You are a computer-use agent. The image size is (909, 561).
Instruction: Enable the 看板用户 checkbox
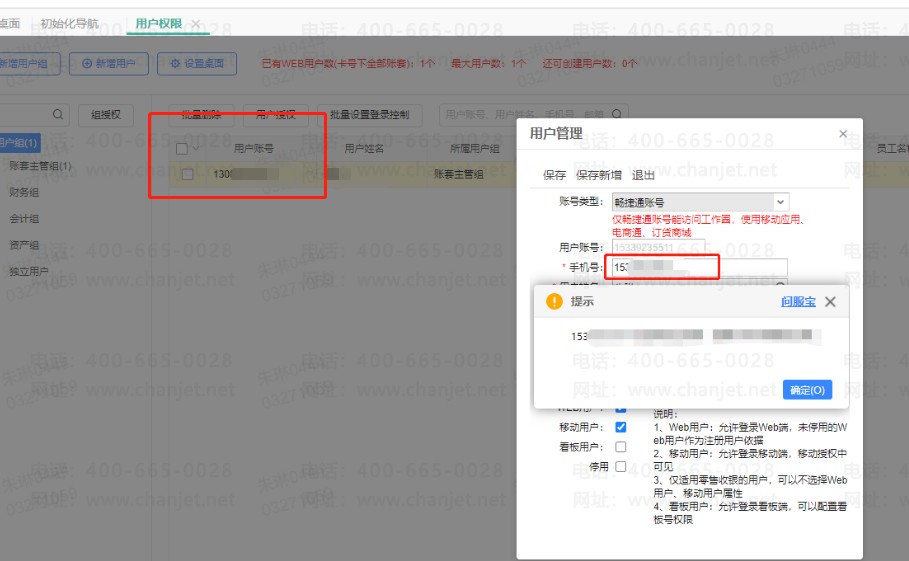tap(621, 447)
